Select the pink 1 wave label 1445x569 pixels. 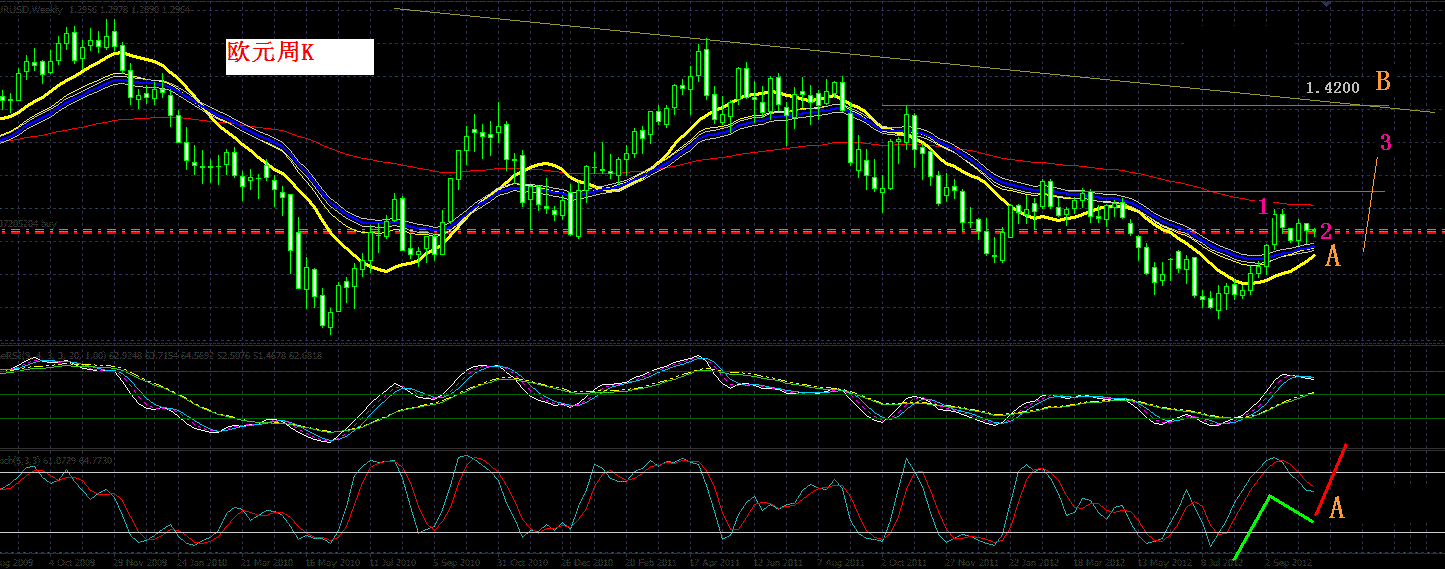[x=1263, y=206]
